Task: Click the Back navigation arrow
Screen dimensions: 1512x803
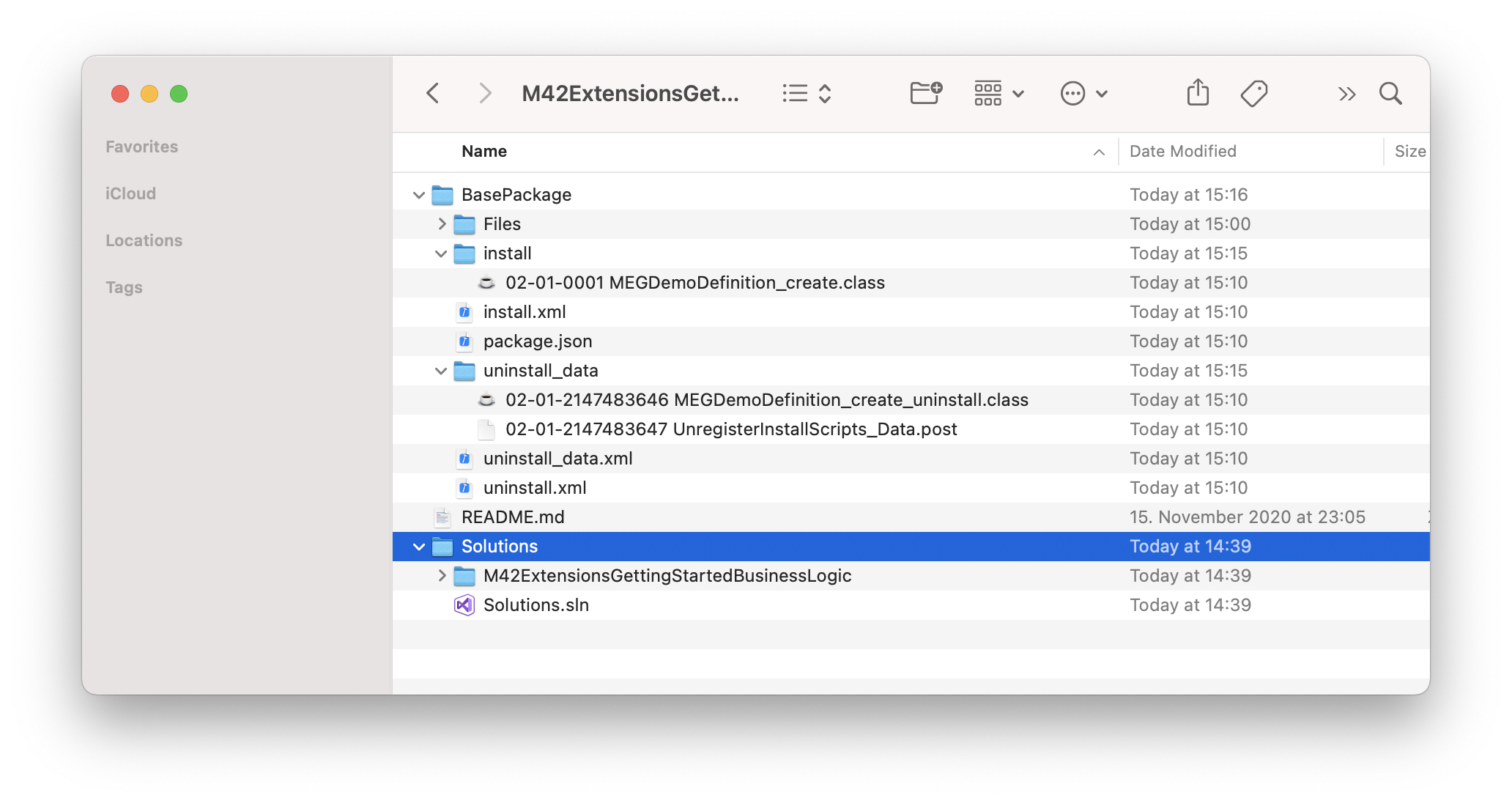Action: [x=433, y=93]
